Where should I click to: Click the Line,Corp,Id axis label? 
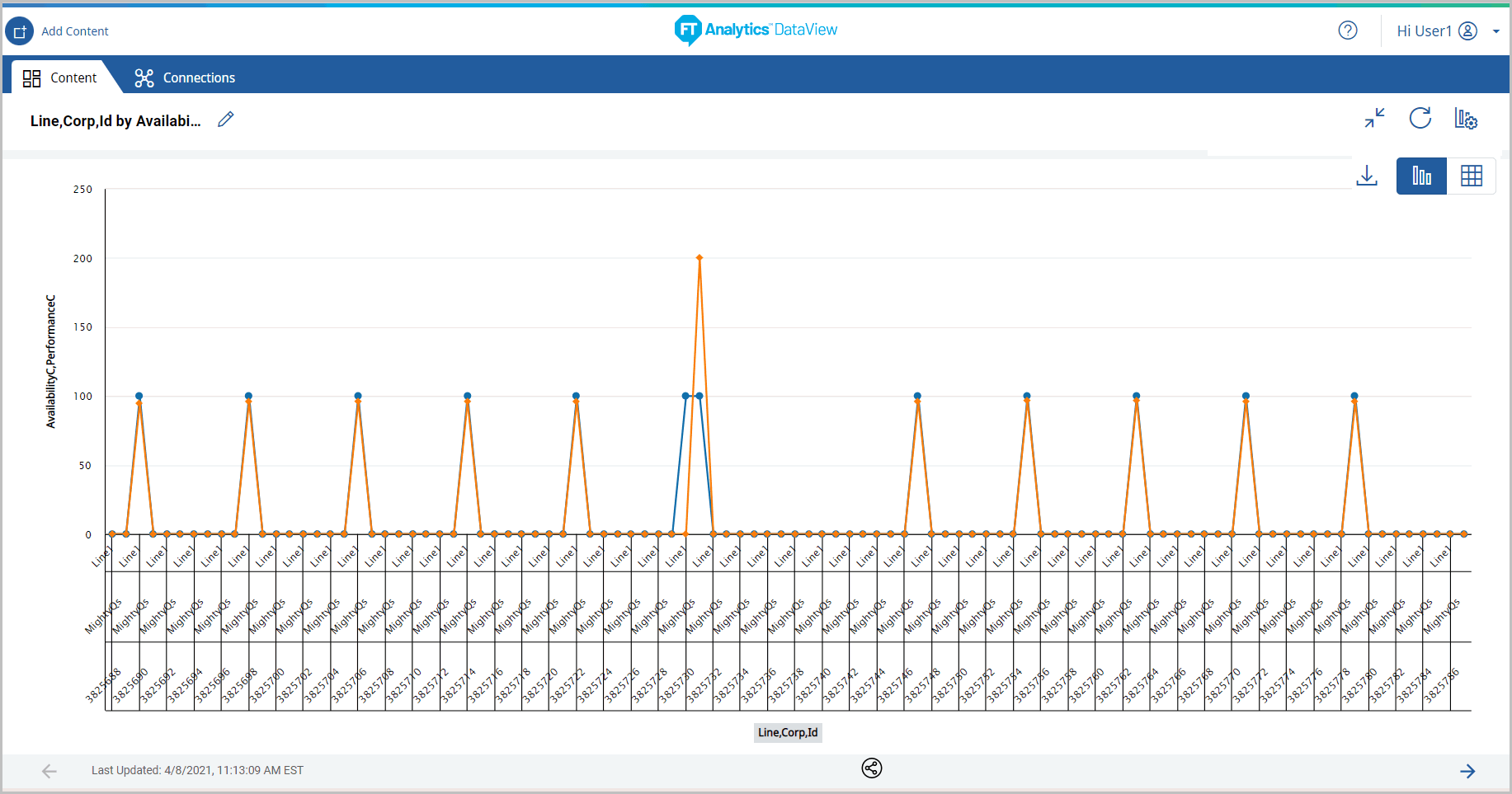point(788,732)
